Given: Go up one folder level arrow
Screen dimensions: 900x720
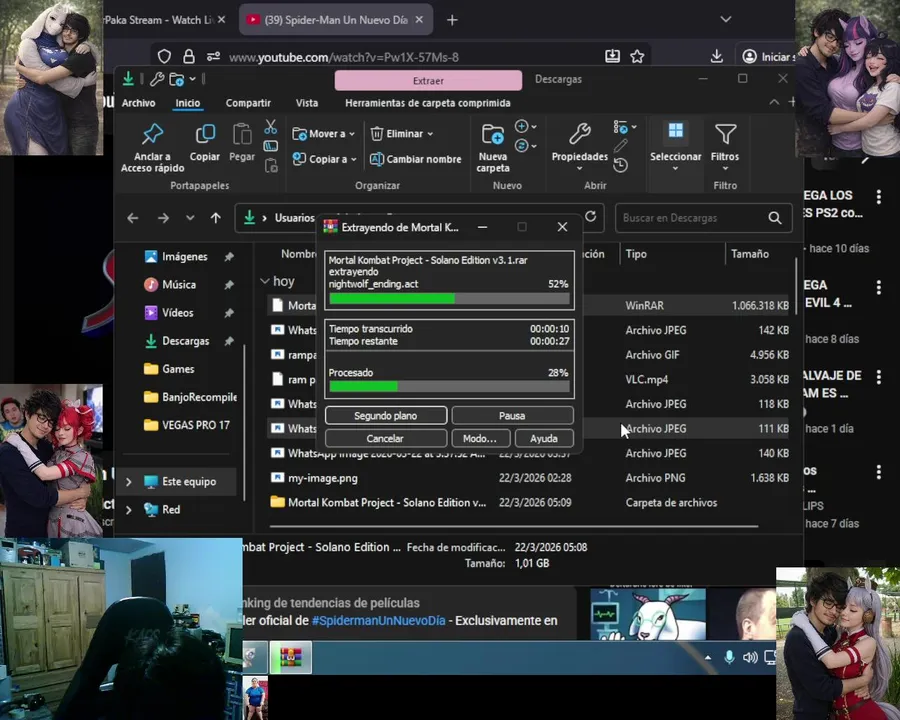Looking at the screenshot, I should coord(215,218).
